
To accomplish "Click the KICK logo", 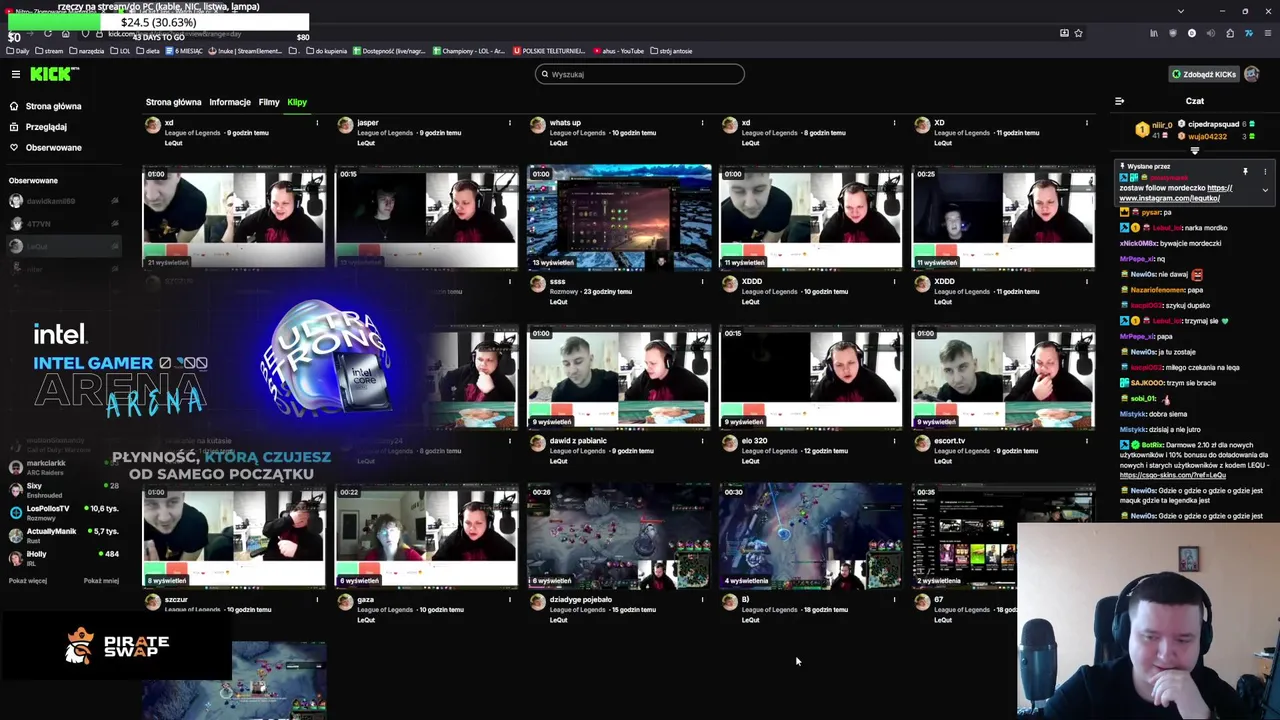I will coord(54,74).
